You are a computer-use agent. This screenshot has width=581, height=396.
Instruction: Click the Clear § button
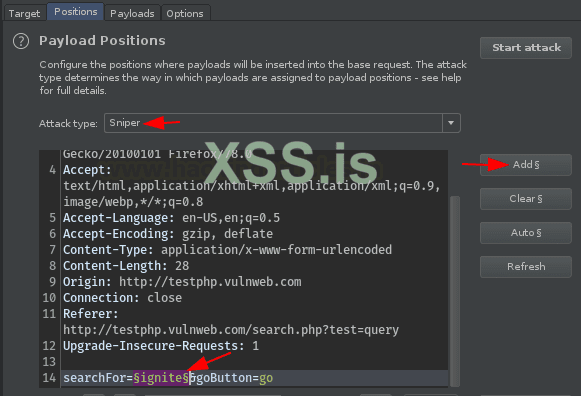(x=526, y=199)
